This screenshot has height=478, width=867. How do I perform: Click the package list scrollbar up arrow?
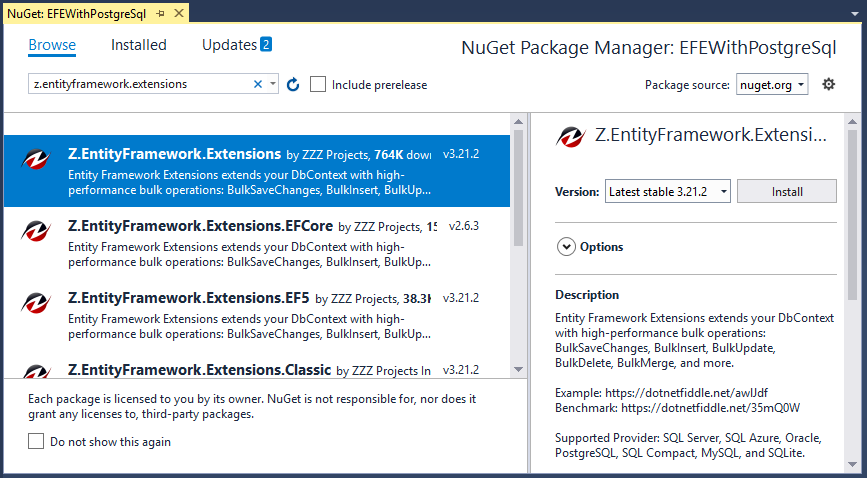(x=518, y=121)
